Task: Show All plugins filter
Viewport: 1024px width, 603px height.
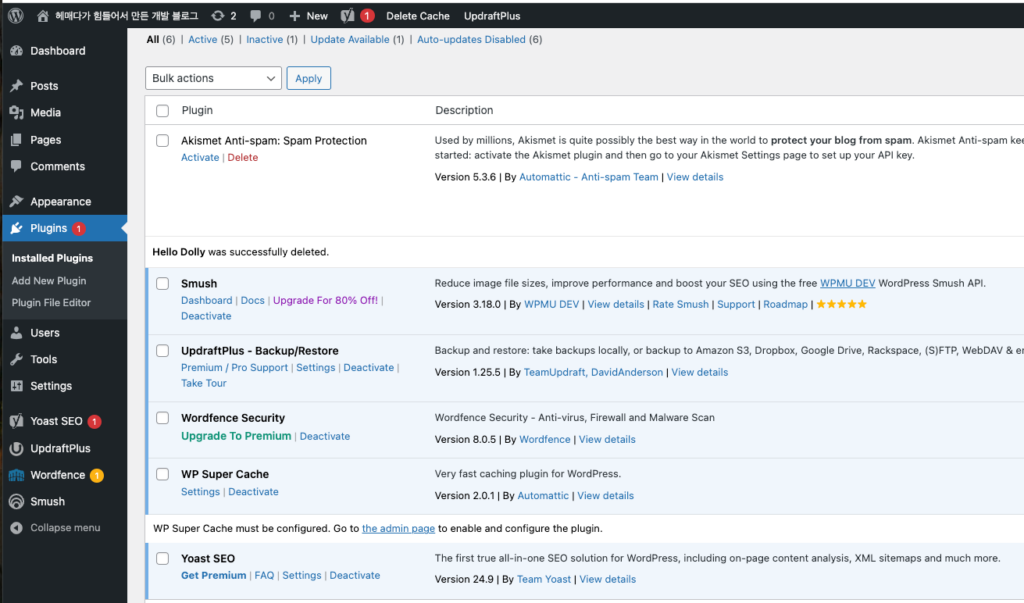Action: pyautogui.click(x=153, y=39)
